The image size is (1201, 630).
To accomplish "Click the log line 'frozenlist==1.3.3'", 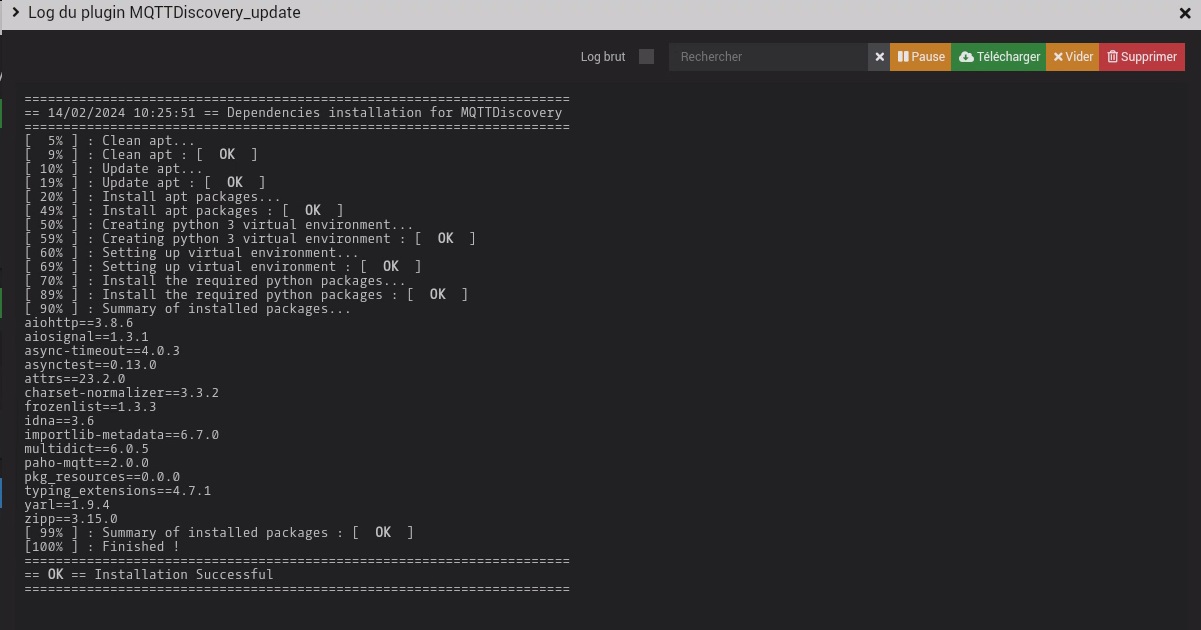I will (91, 407).
